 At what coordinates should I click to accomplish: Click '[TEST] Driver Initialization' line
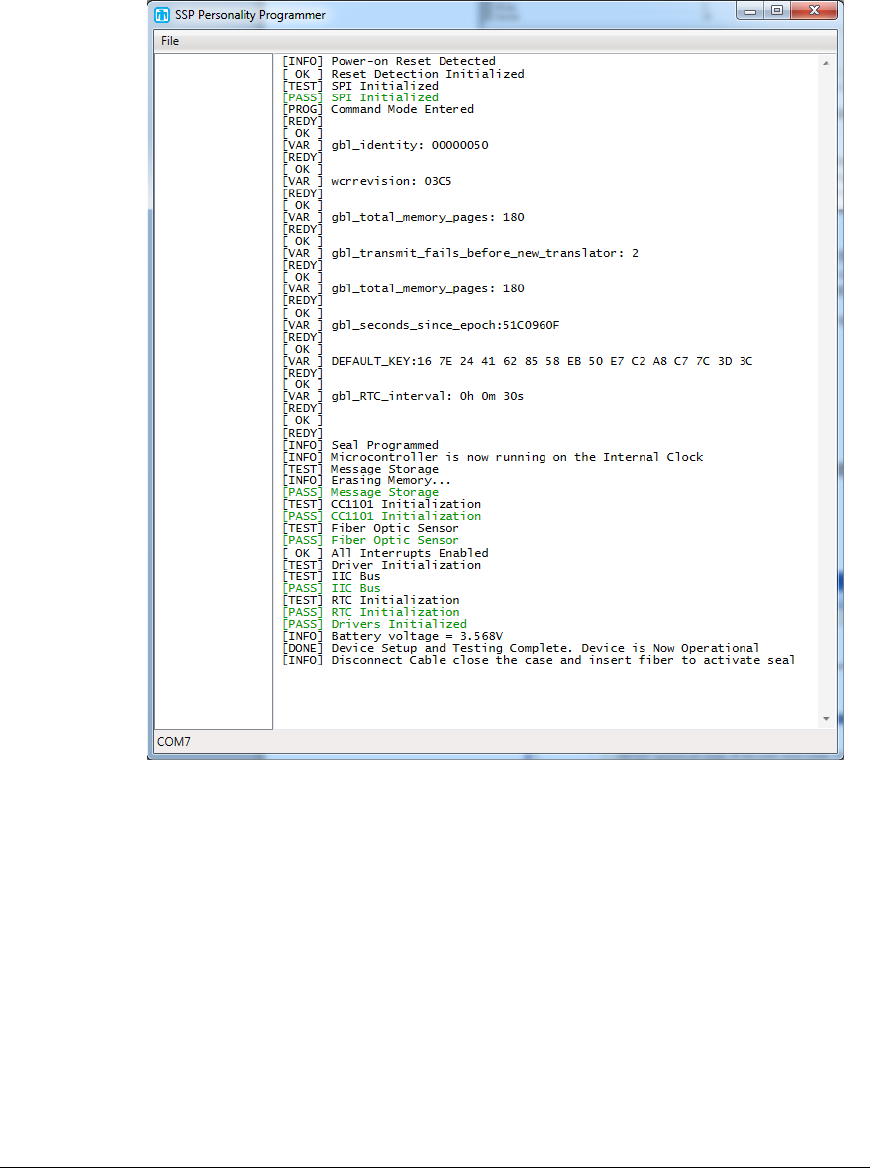(x=381, y=565)
